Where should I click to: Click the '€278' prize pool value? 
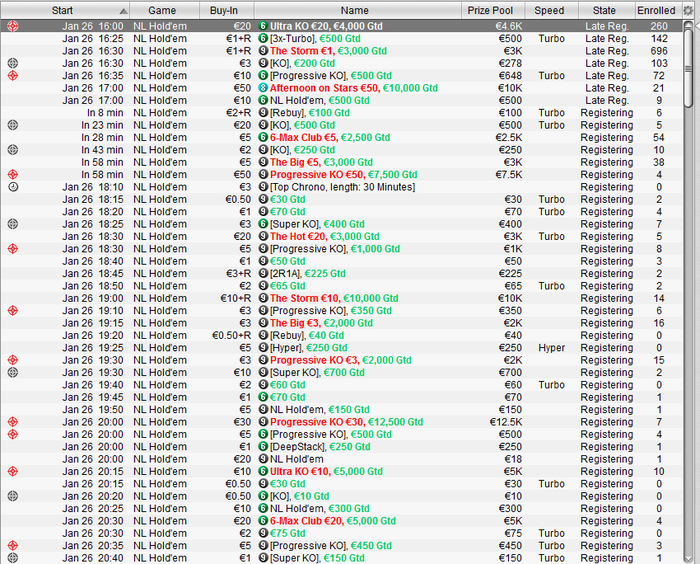[511, 63]
